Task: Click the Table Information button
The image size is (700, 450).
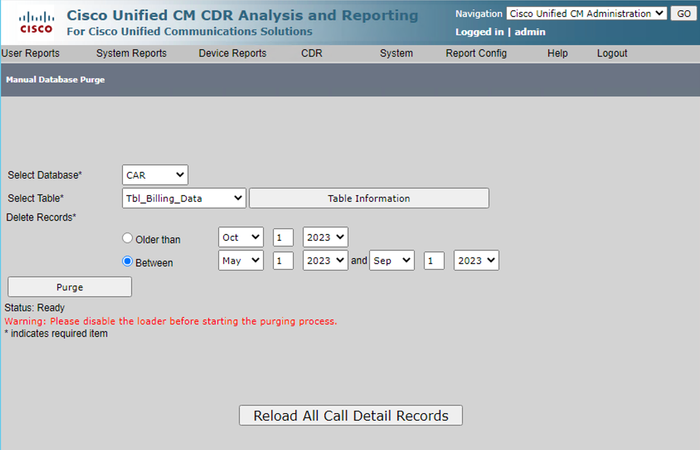Action: pos(369,198)
